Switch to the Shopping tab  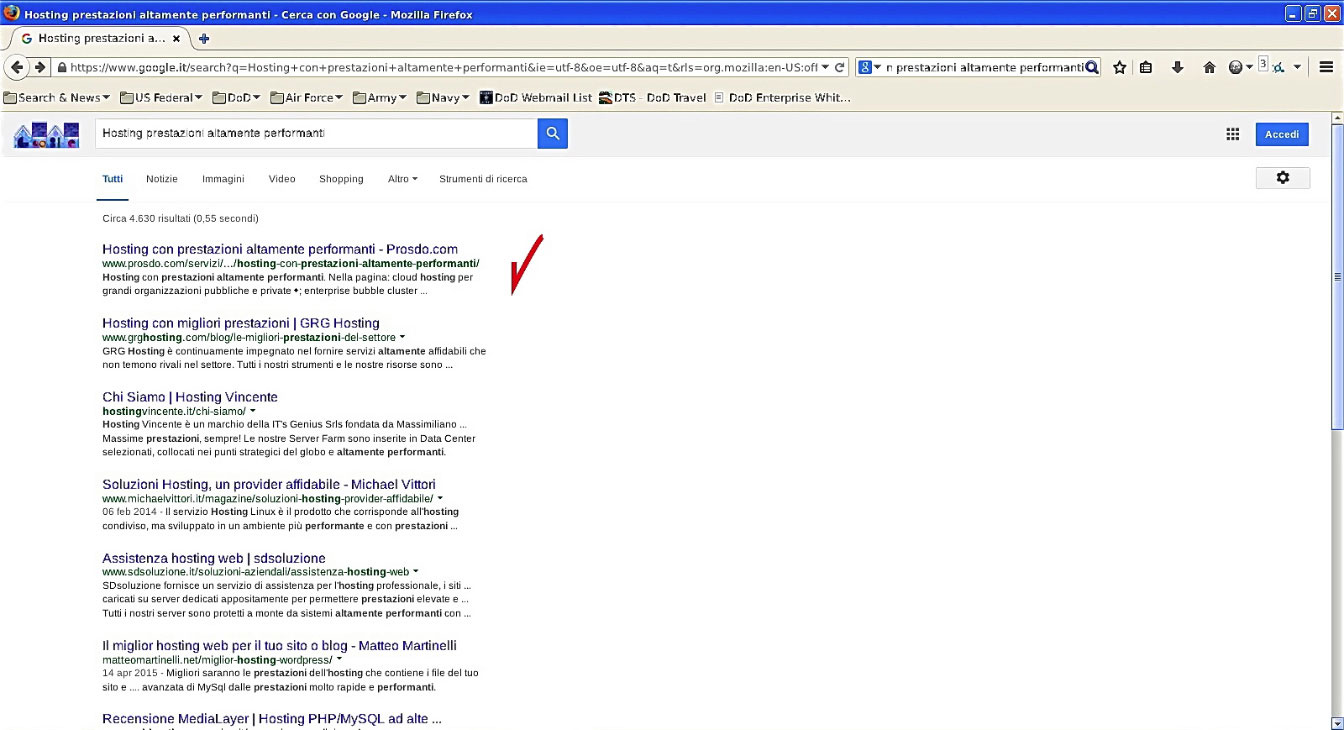[x=341, y=179]
